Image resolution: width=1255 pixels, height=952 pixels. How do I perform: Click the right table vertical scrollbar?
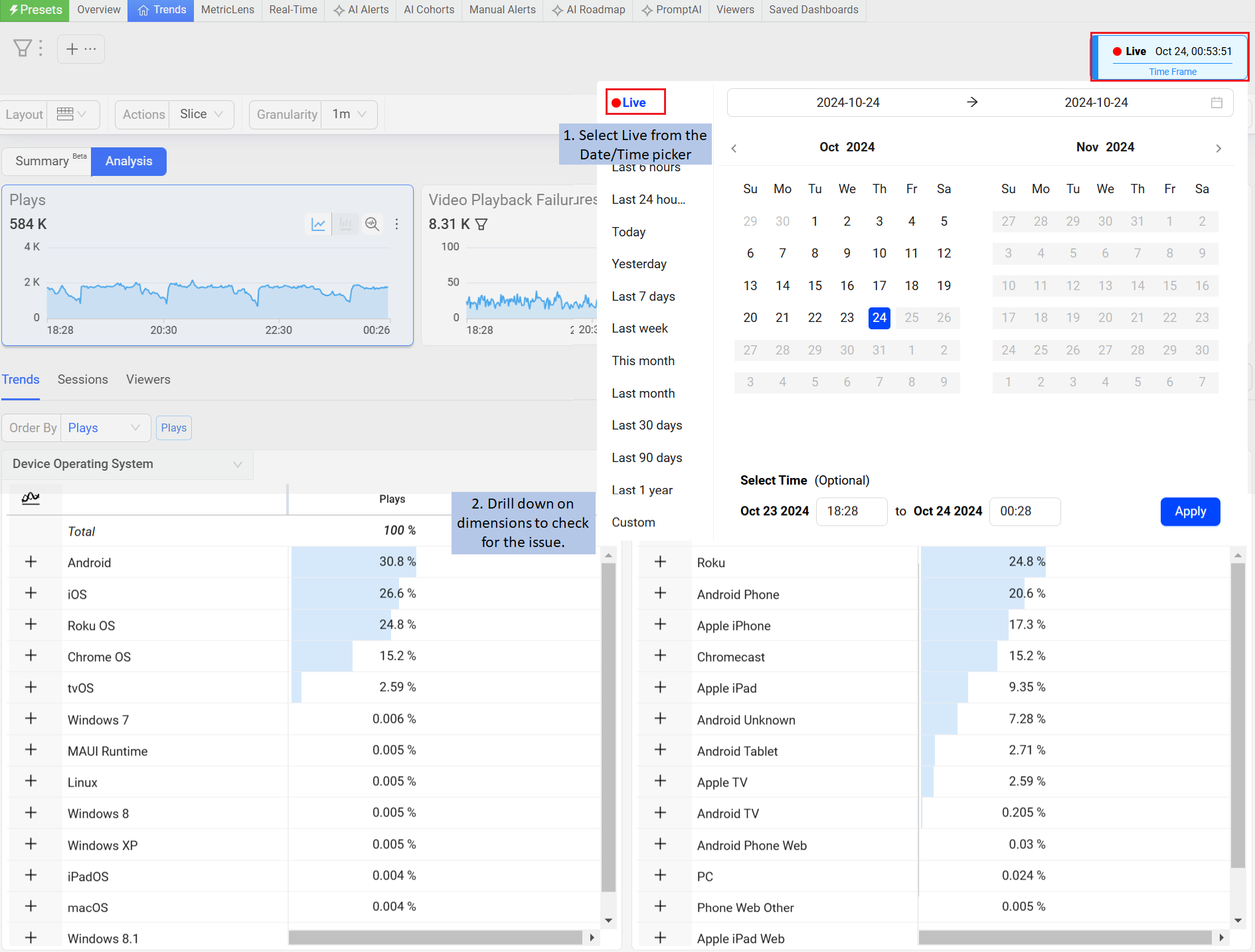(1238, 716)
